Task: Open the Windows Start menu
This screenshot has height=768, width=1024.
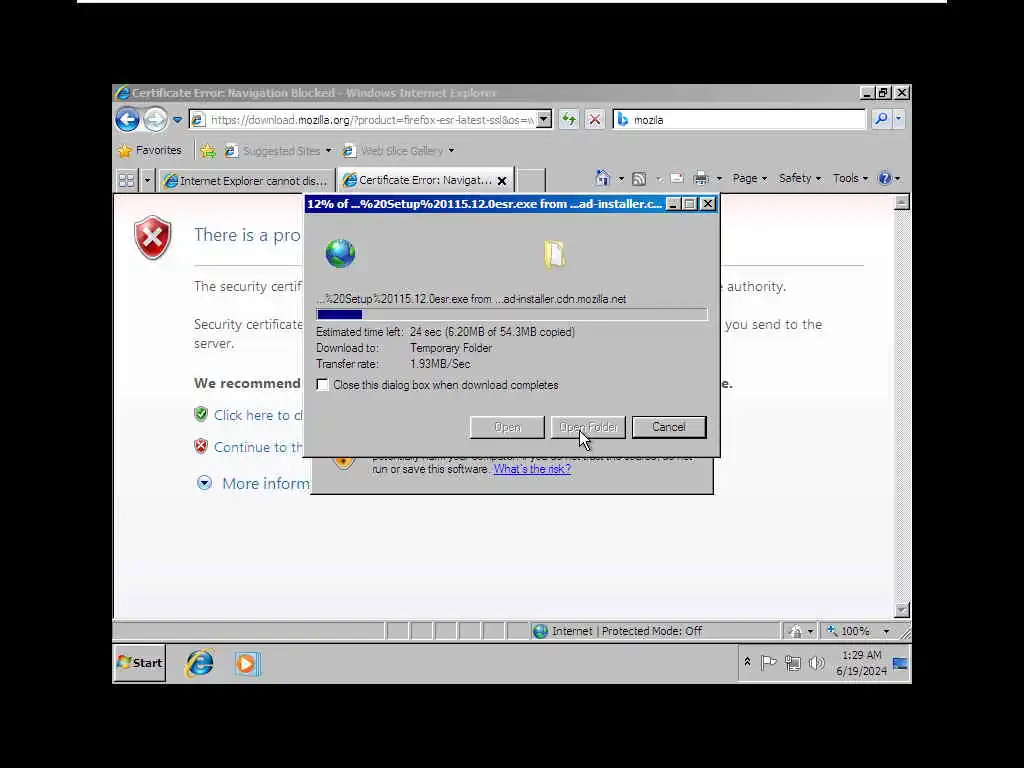Action: [x=140, y=663]
